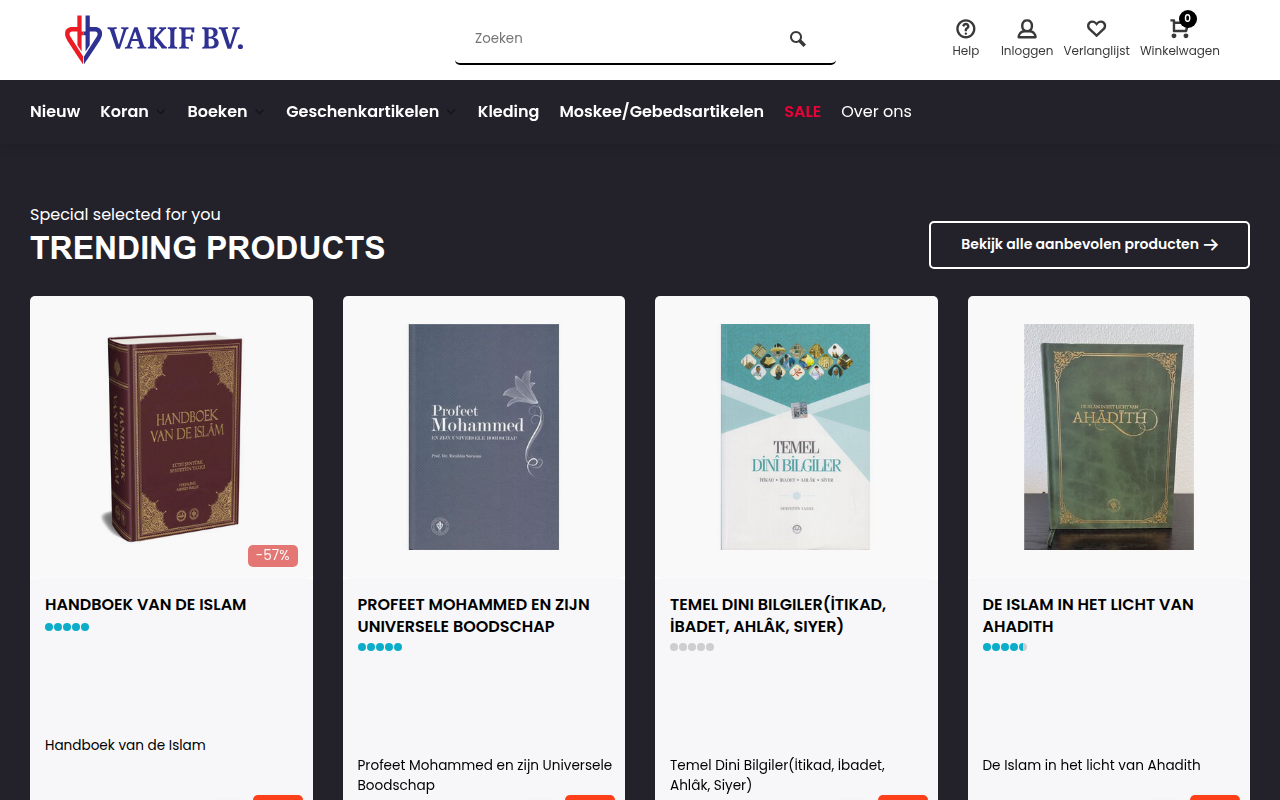The height and width of the screenshot is (800, 1280).
Task: Click Bekijk alle aanbevolen producten button
Action: point(1089,245)
